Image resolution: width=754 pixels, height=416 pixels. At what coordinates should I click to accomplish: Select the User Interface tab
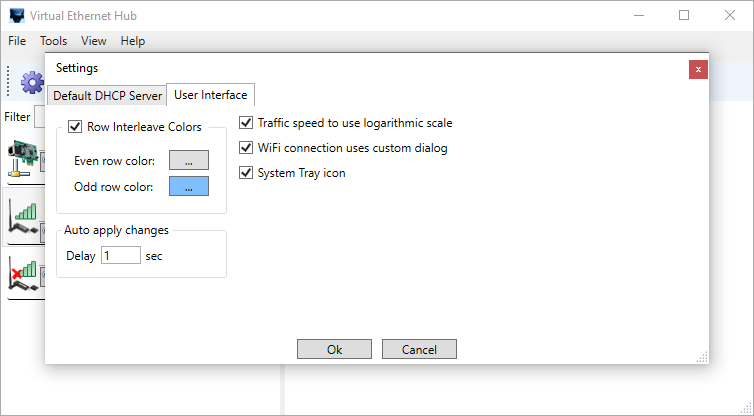[x=210, y=95]
